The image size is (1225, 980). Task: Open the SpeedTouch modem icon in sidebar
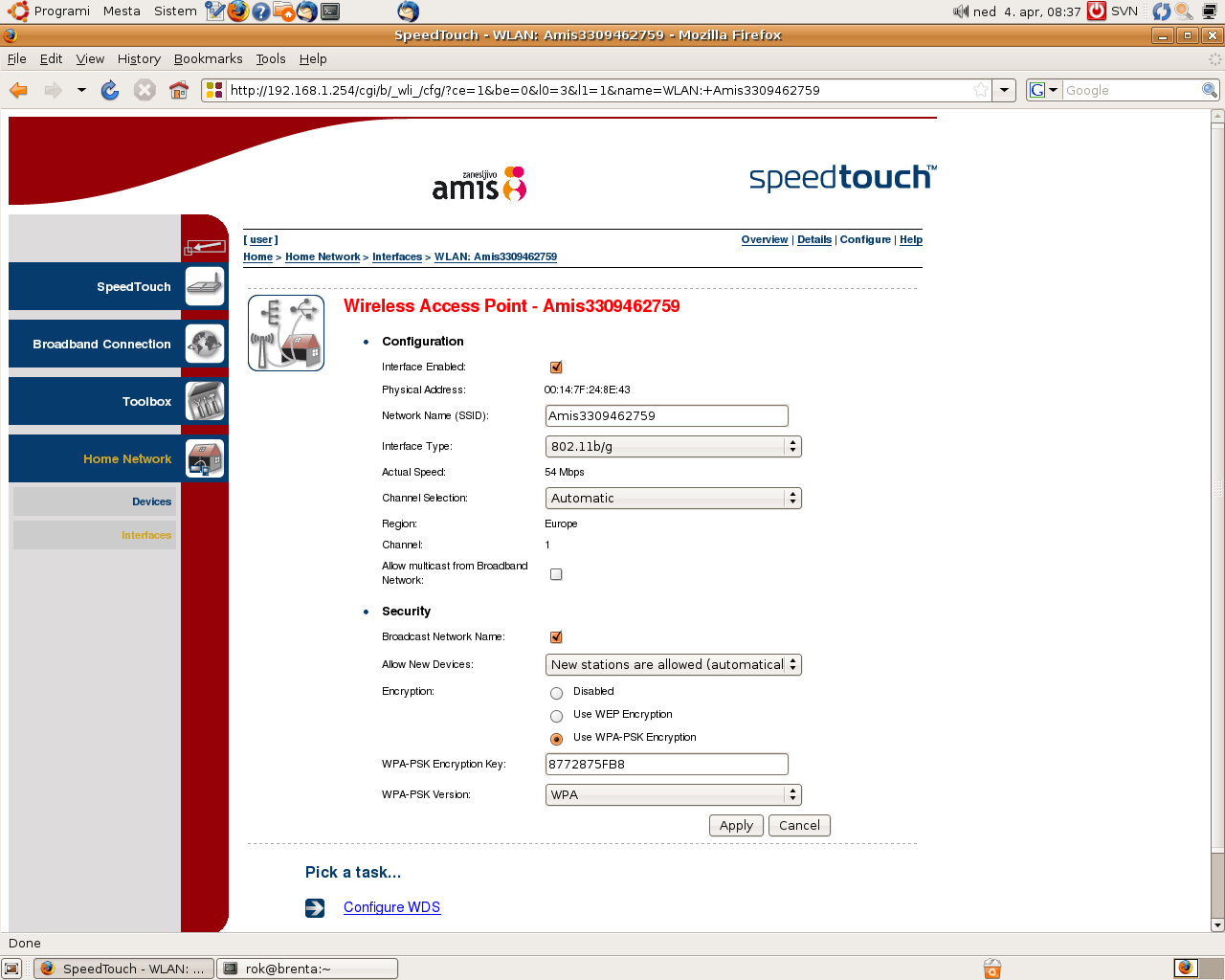tap(205, 286)
